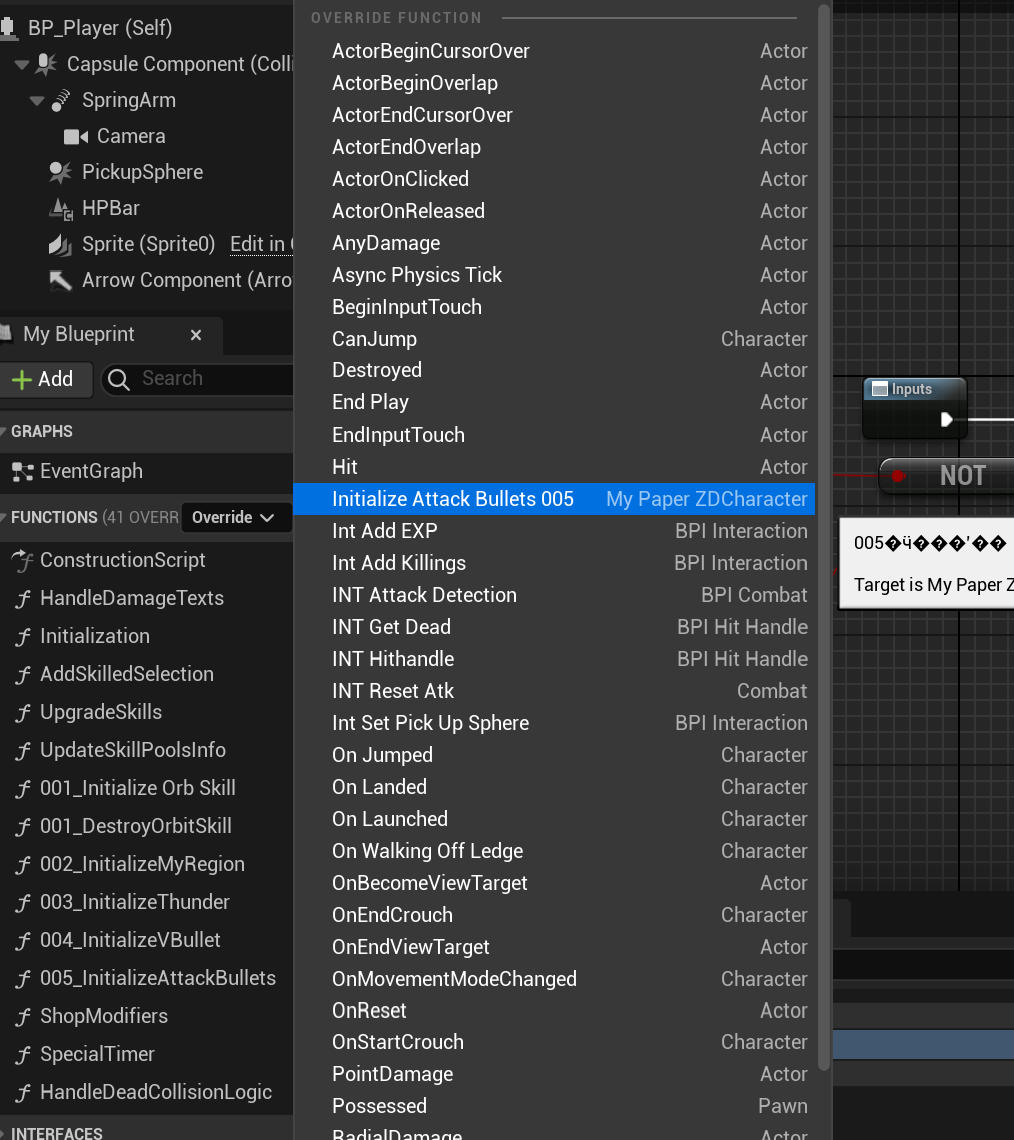
Task: Click the NOT node red input pin
Action: click(898, 476)
